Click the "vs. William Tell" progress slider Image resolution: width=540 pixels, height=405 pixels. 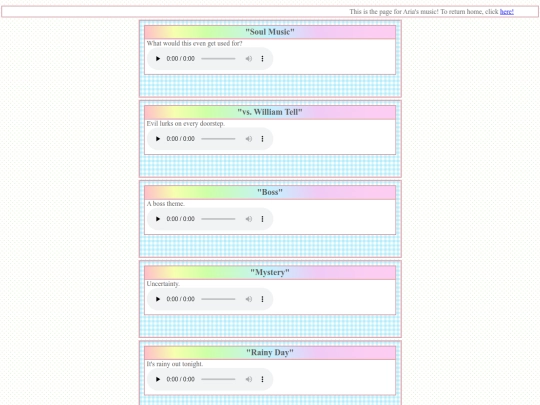tap(218, 139)
